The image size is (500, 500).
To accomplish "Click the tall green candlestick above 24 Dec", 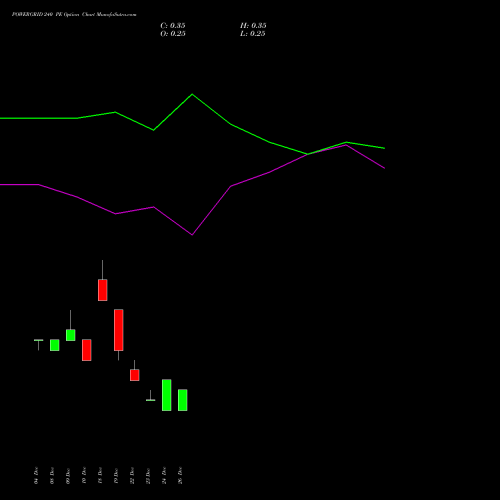I will point(167,395).
